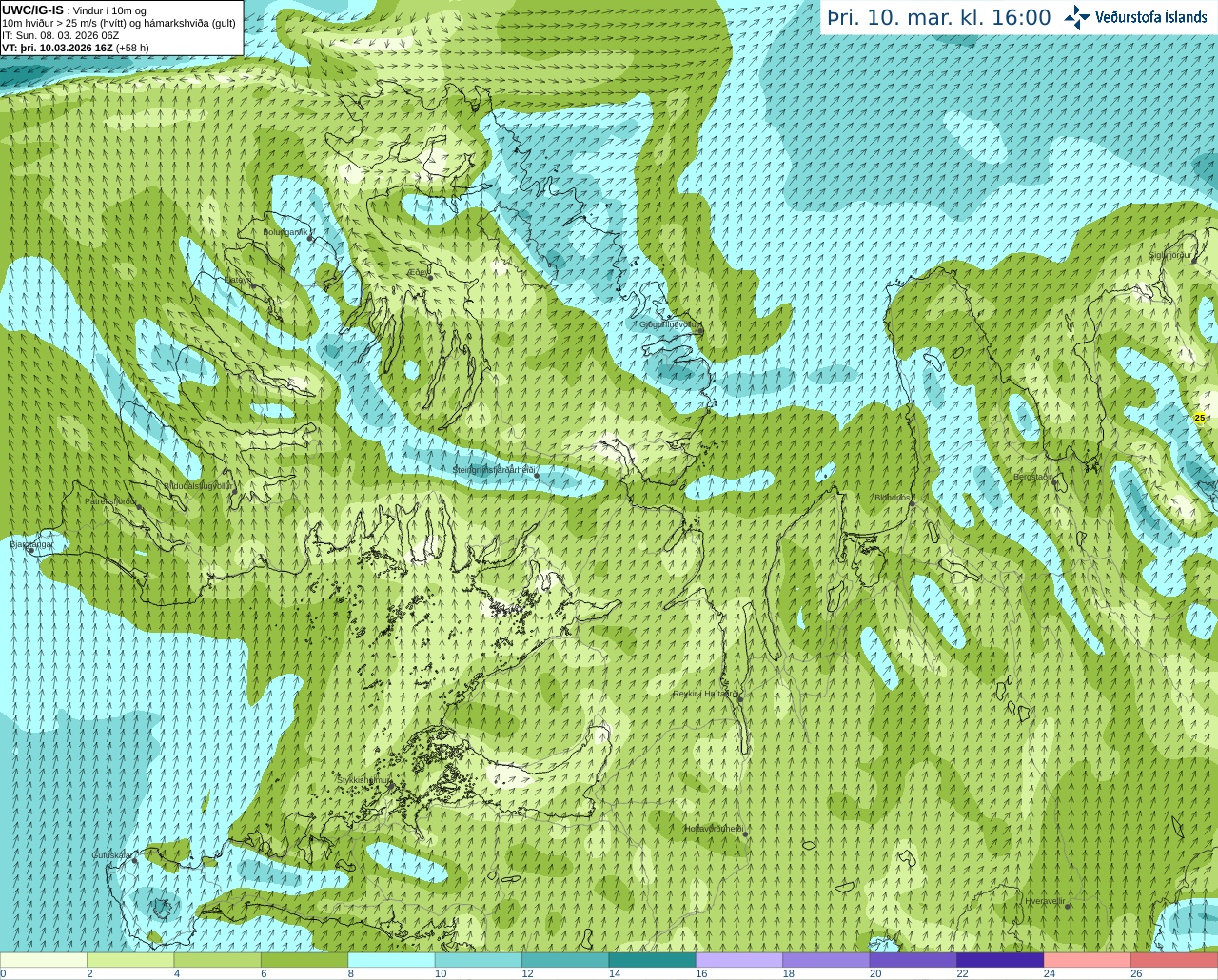The height and width of the screenshot is (980, 1218).
Task: Click the 18–20 m/s purple legend swatch
Action: point(826,960)
